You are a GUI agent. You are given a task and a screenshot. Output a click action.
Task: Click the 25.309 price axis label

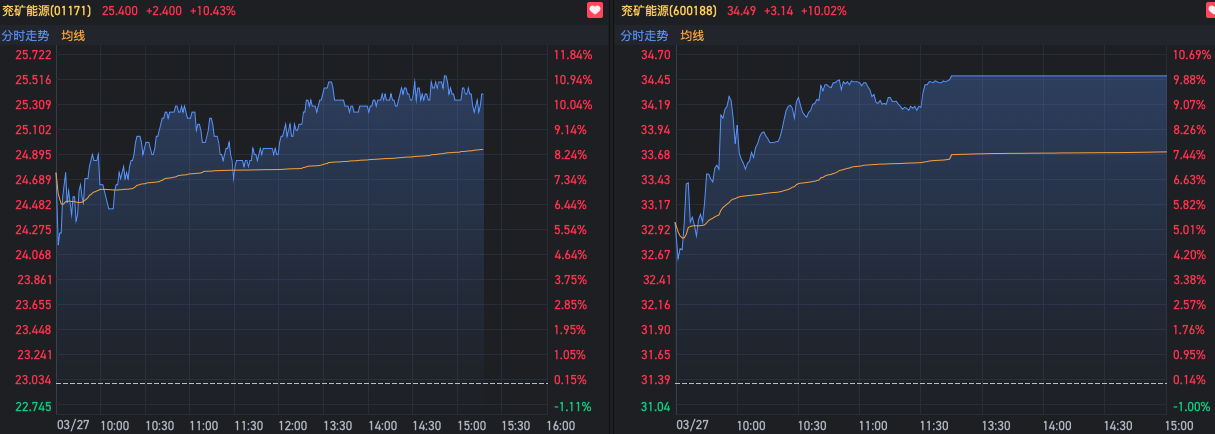[34, 105]
